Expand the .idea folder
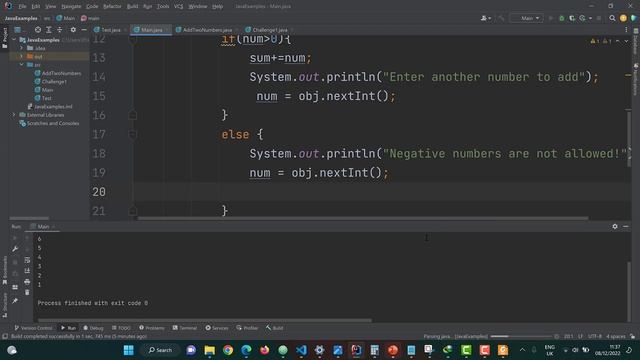Image resolution: width=640 pixels, height=360 pixels. pyautogui.click(x=22, y=48)
